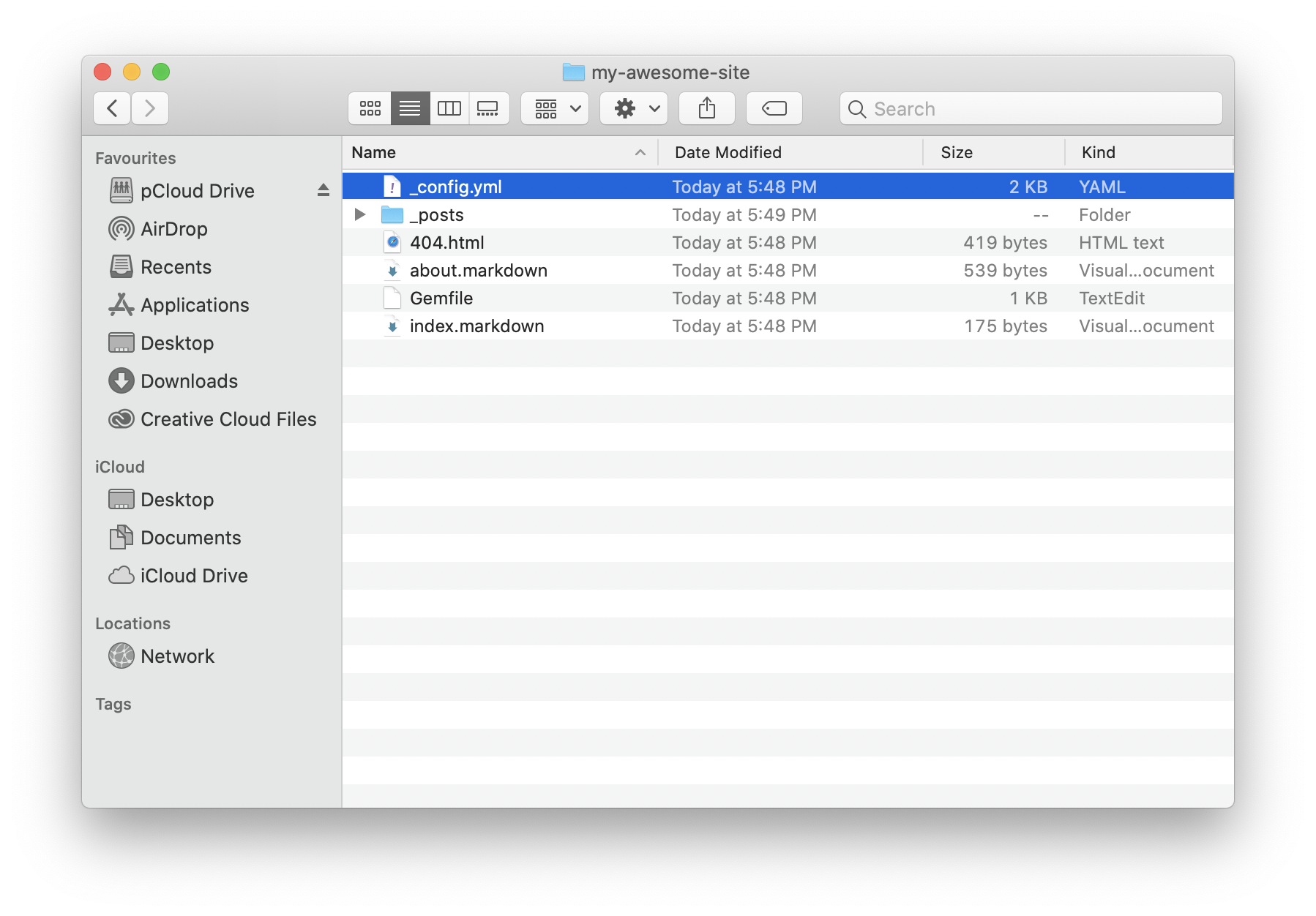Click the "419 bytes" size cell

[1005, 243]
